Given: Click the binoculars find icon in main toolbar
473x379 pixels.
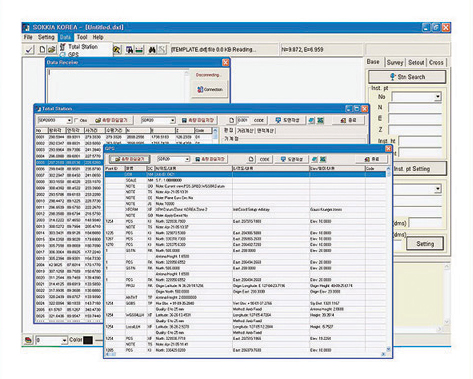Looking at the screenshot, I should click(152, 50).
